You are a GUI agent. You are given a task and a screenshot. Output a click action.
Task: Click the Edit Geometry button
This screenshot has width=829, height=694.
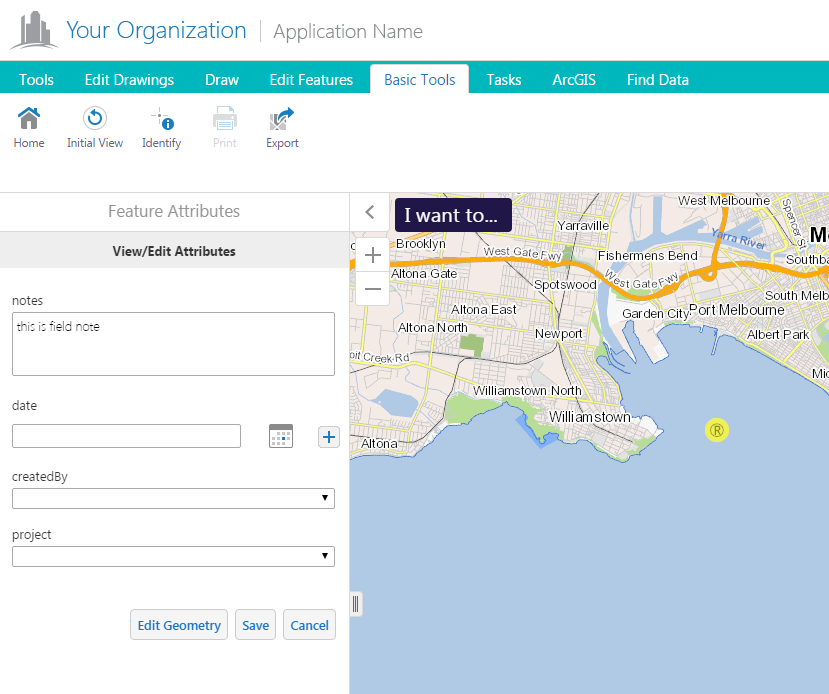(179, 625)
